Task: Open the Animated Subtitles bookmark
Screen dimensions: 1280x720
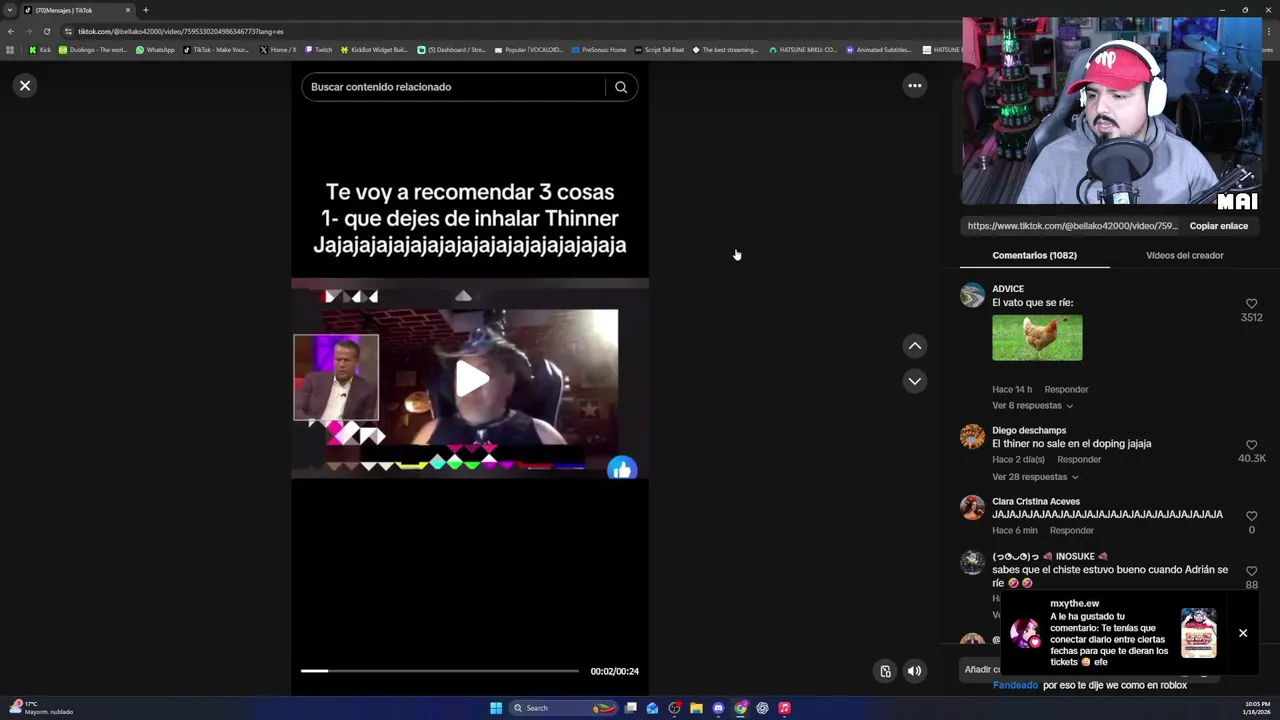Action: point(878,50)
